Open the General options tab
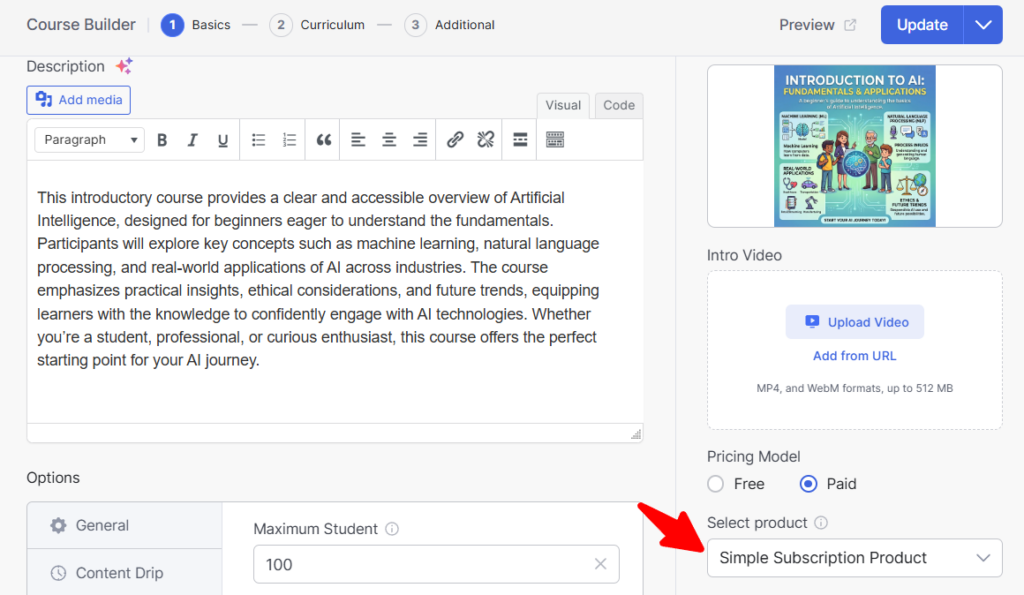The width and height of the screenshot is (1024, 595). 125,525
